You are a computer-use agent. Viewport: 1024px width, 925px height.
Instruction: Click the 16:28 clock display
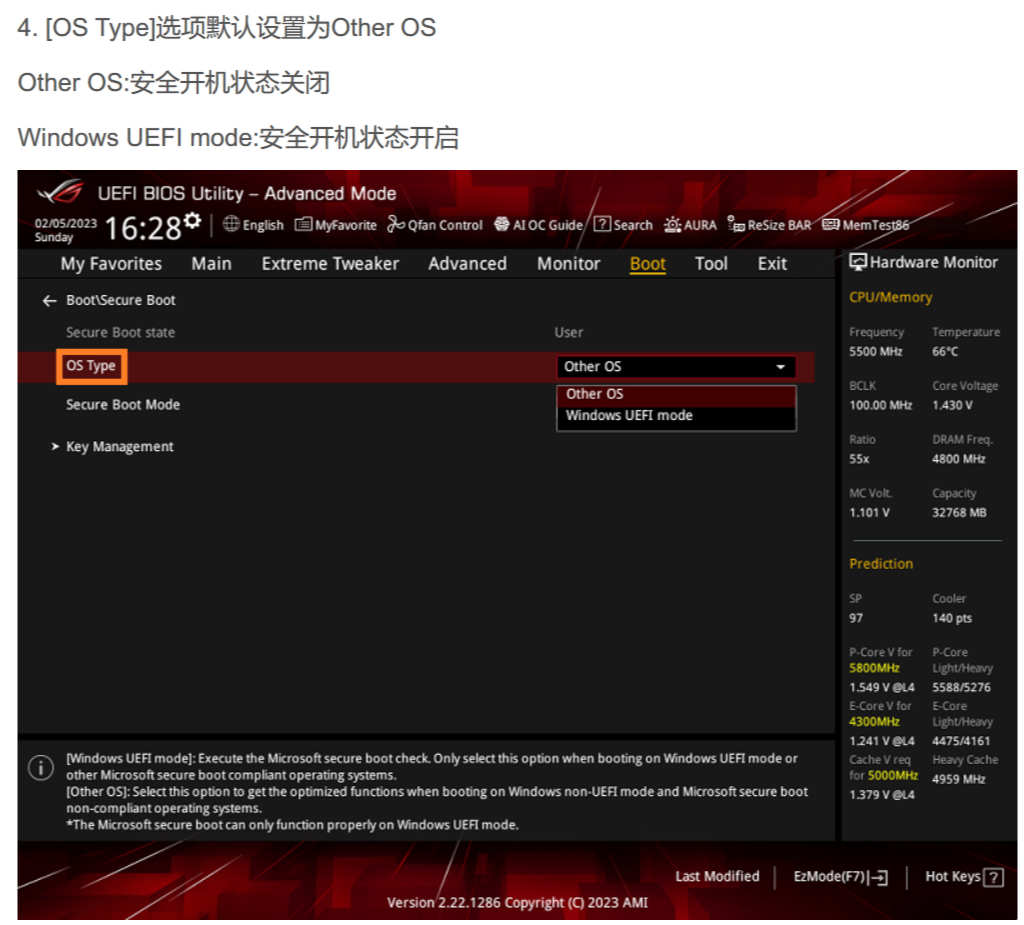[x=142, y=229]
